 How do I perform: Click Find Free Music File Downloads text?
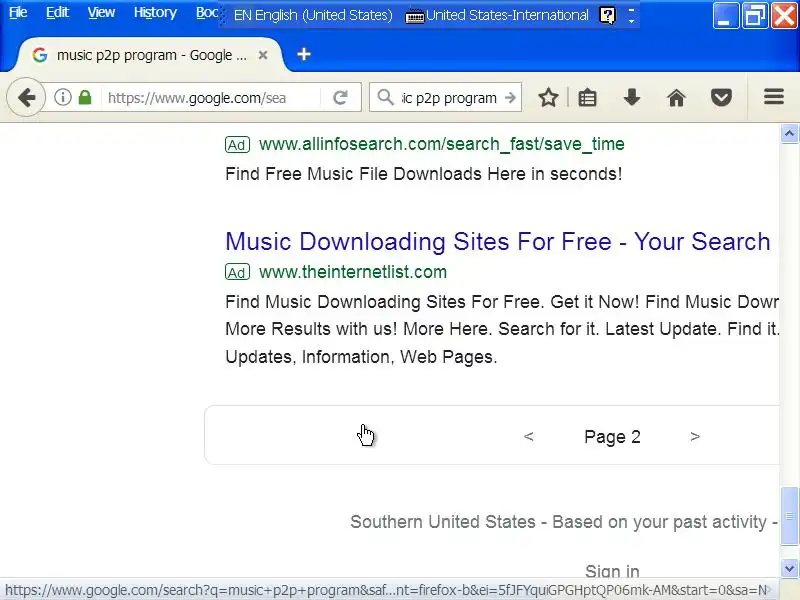click(x=423, y=174)
